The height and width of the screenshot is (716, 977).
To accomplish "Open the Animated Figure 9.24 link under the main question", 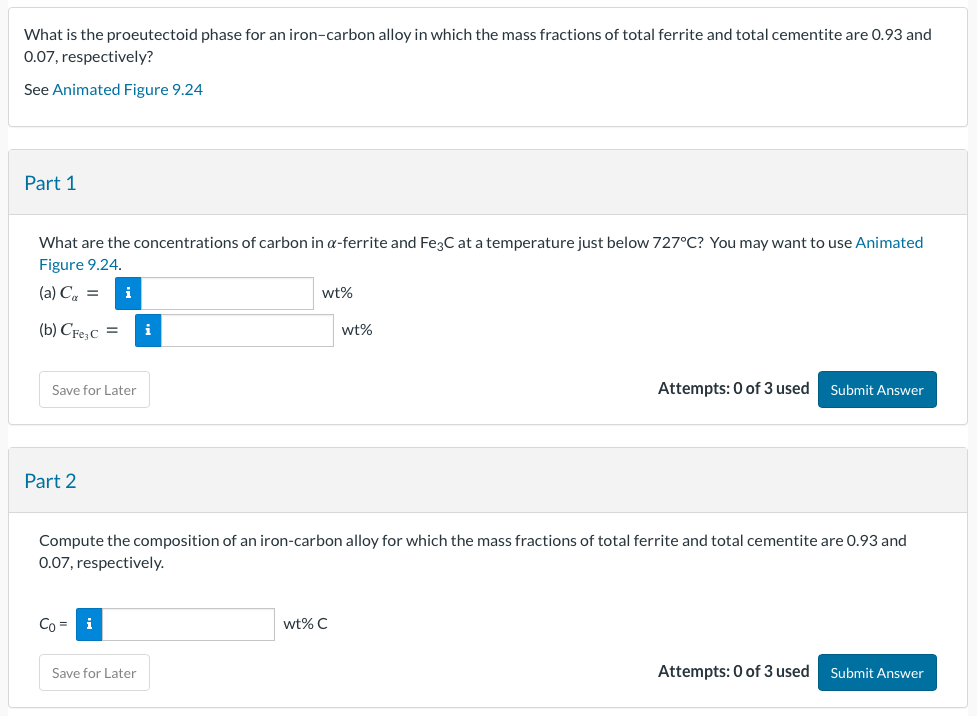I will coord(127,90).
